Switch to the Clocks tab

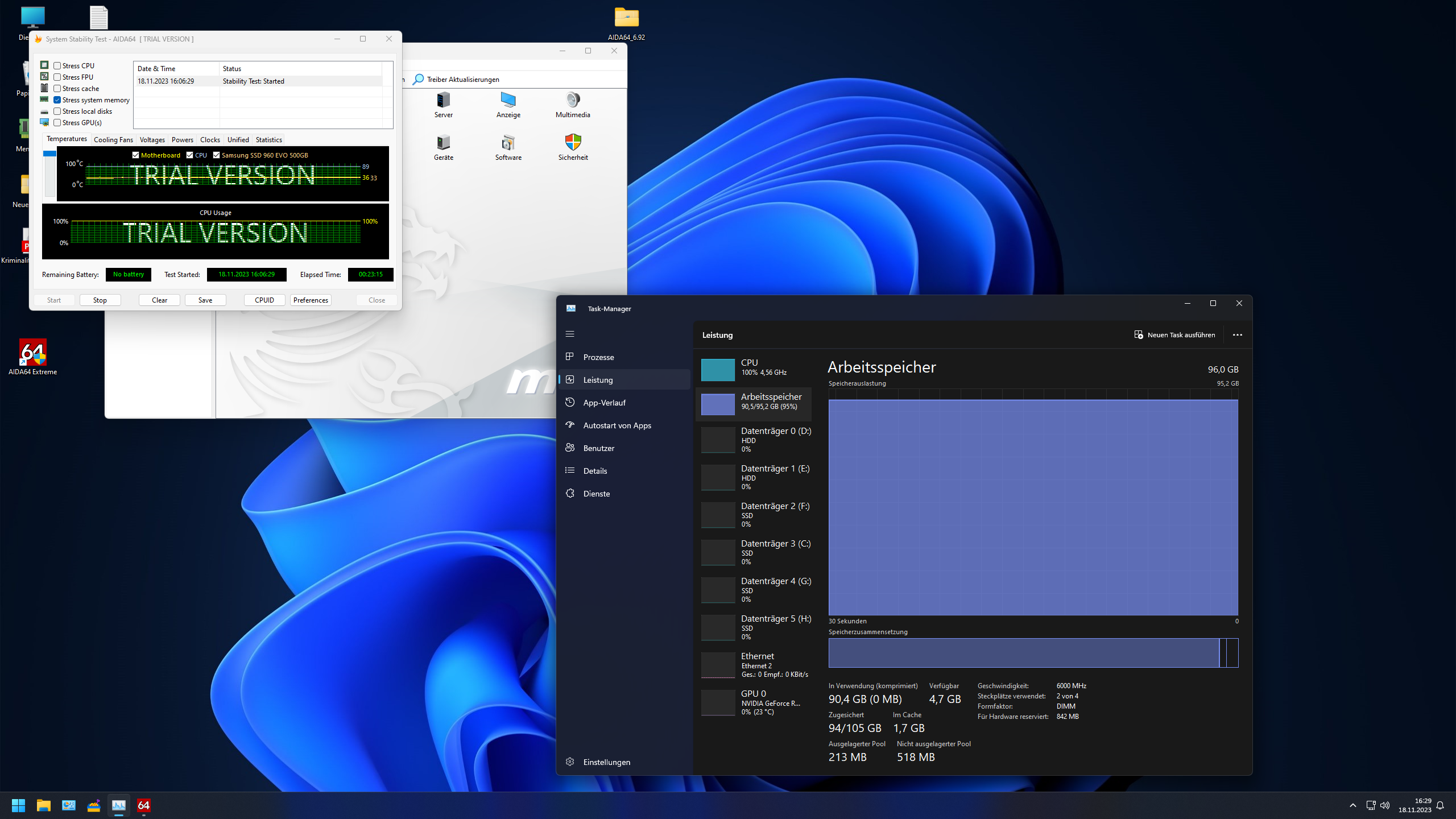point(210,140)
